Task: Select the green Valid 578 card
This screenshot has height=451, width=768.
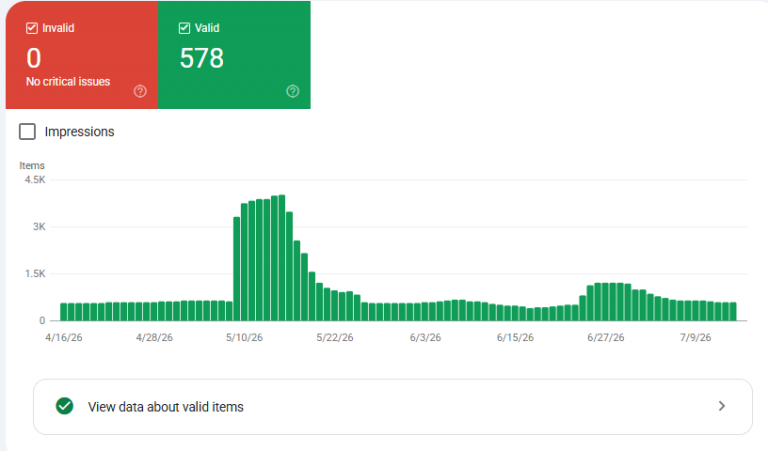Action: [234, 55]
